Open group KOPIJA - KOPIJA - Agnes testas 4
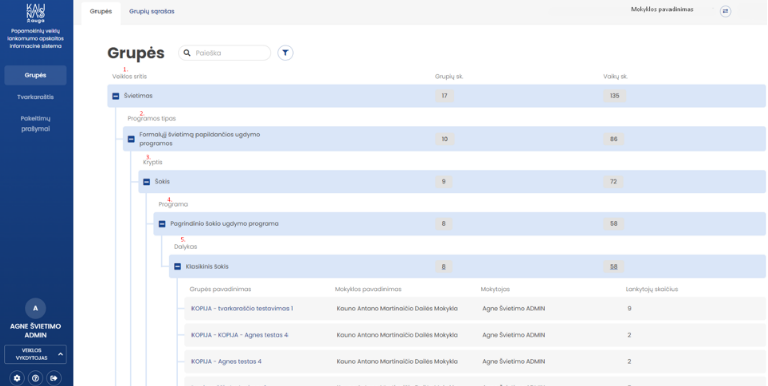Screen dimensions: 768x386 (x=240, y=335)
